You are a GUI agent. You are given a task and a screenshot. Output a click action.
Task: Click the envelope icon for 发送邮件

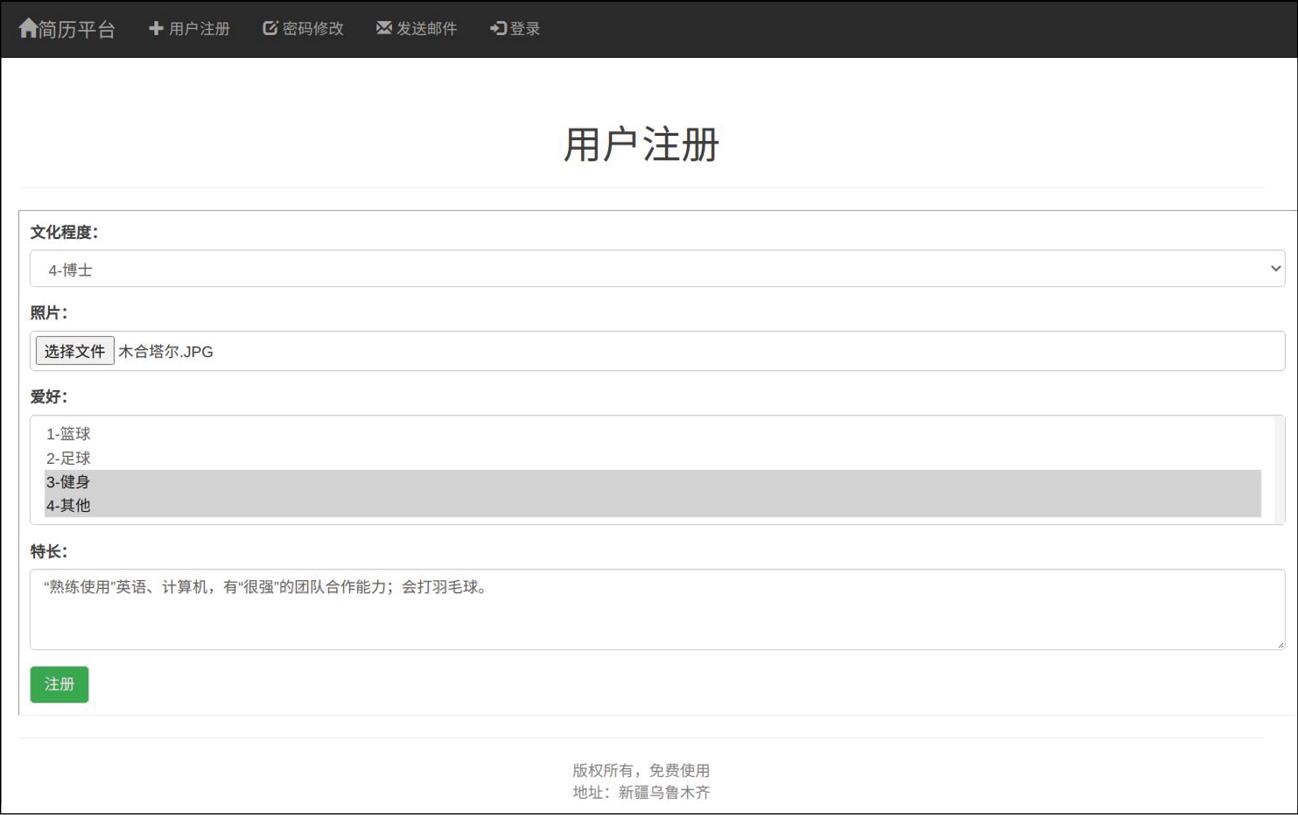pos(384,28)
